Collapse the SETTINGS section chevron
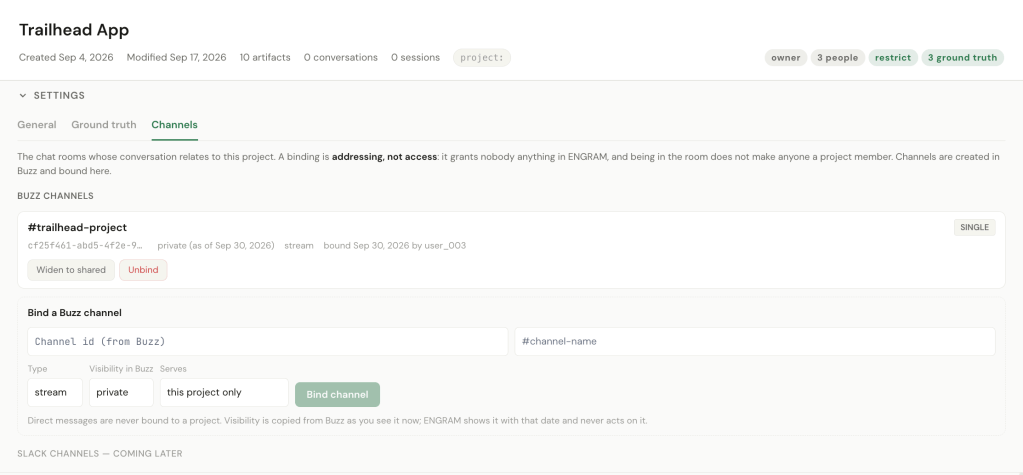This screenshot has width=1023, height=475. (x=23, y=95)
